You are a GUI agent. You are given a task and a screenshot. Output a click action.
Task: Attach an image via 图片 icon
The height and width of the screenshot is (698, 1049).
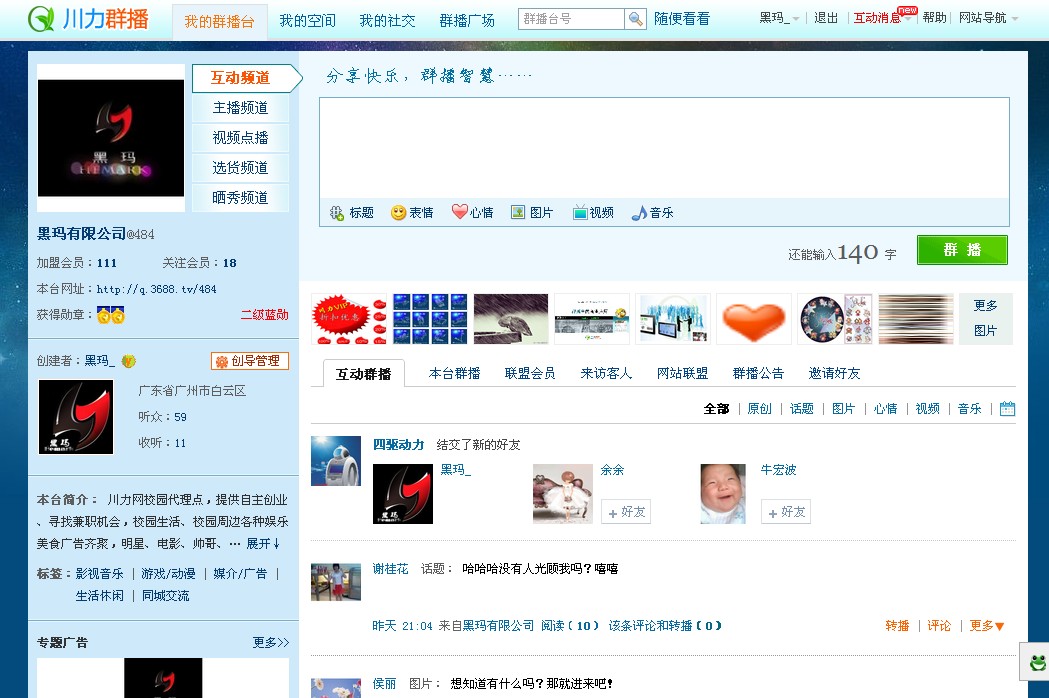(x=532, y=213)
